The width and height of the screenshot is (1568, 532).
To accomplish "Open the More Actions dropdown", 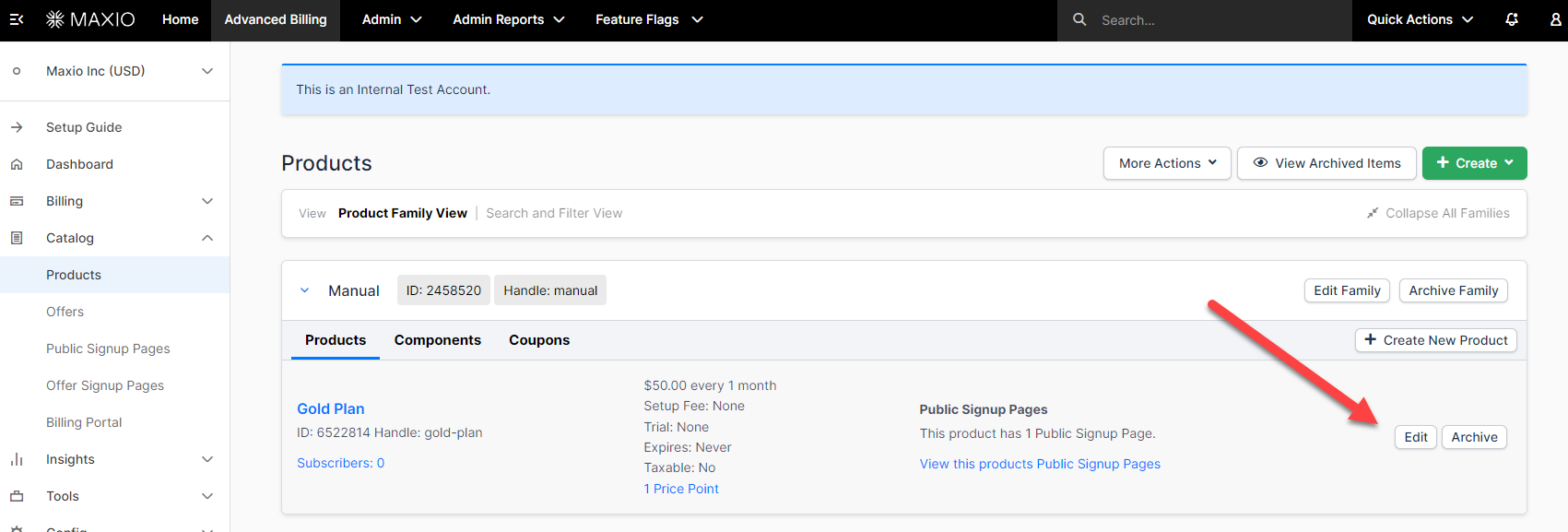I will coord(1167,163).
